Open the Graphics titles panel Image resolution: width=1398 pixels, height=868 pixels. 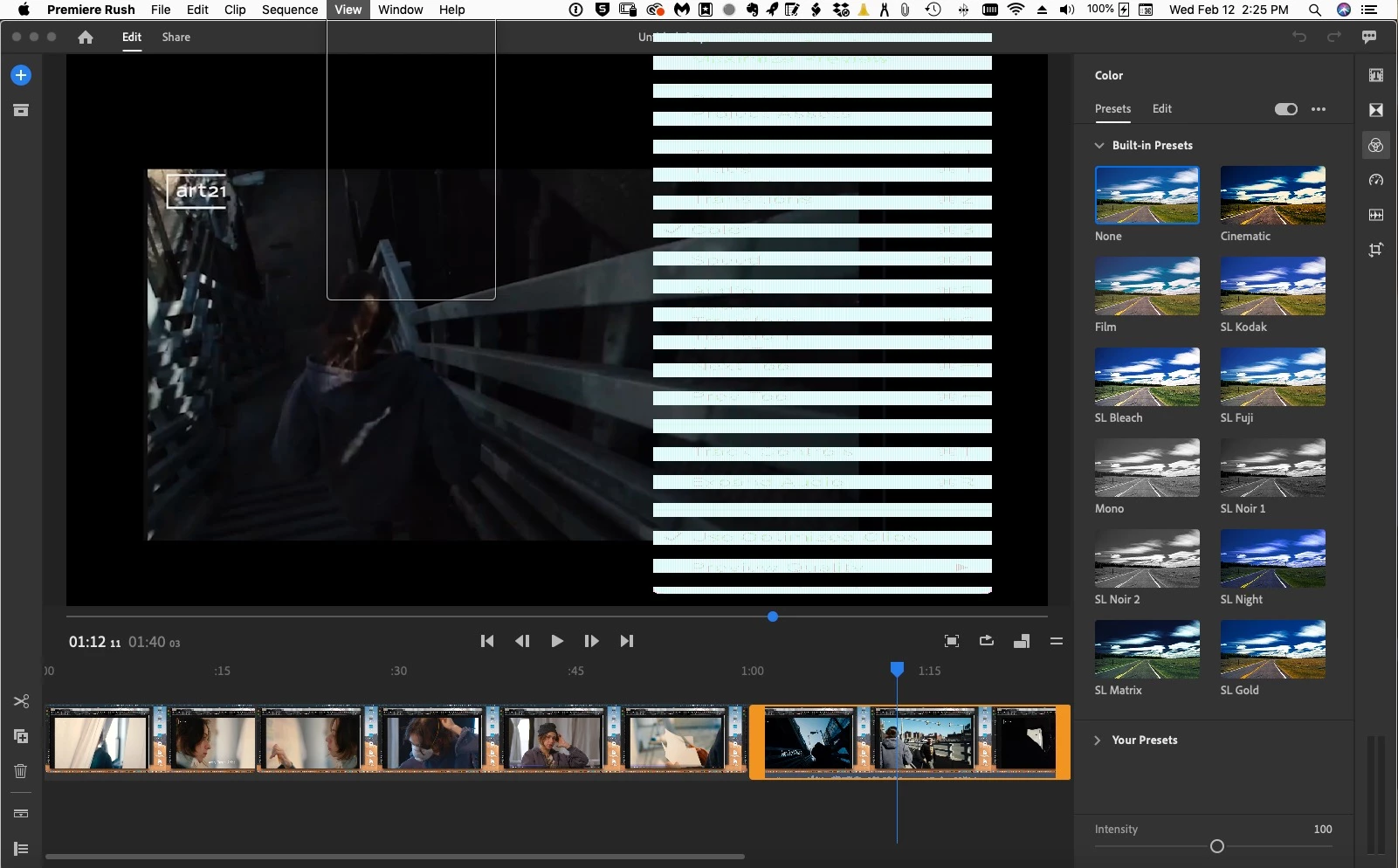pos(1376,75)
